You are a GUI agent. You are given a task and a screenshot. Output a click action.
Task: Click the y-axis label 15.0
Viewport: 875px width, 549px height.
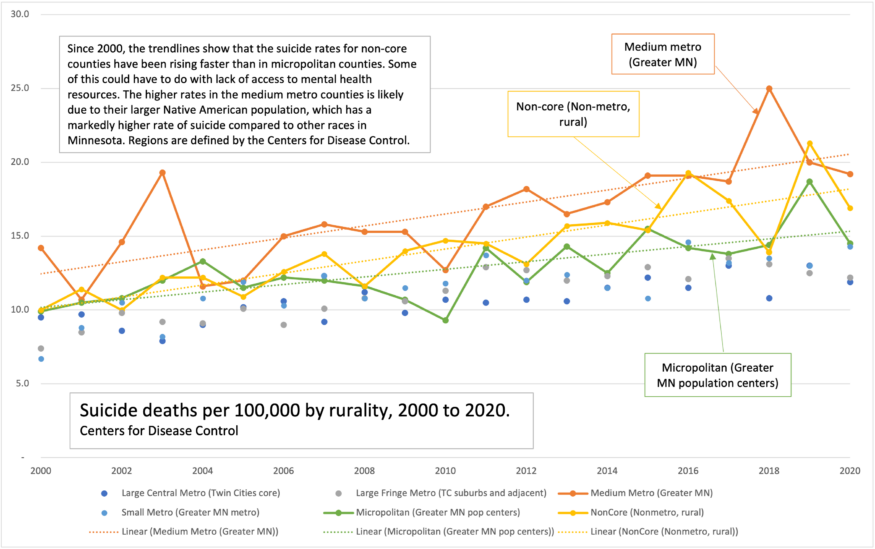pos(20,235)
